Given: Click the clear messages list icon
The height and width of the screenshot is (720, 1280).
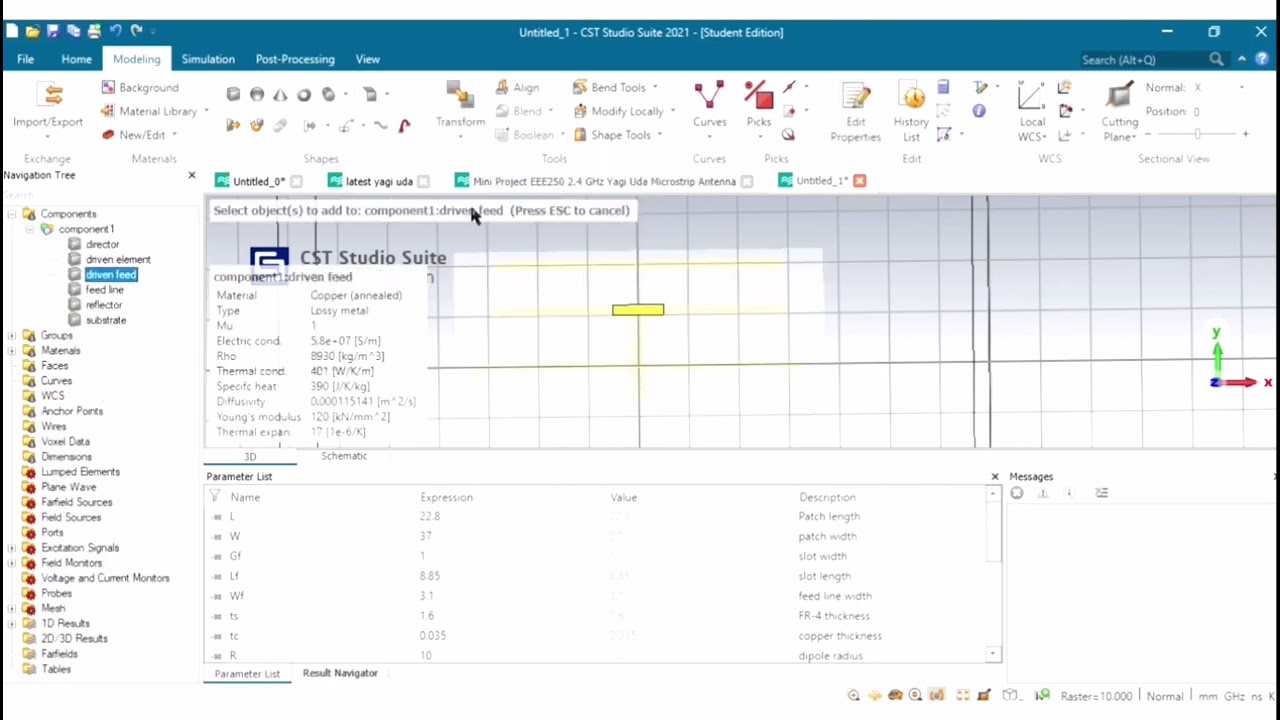Looking at the screenshot, I should point(1101,493).
